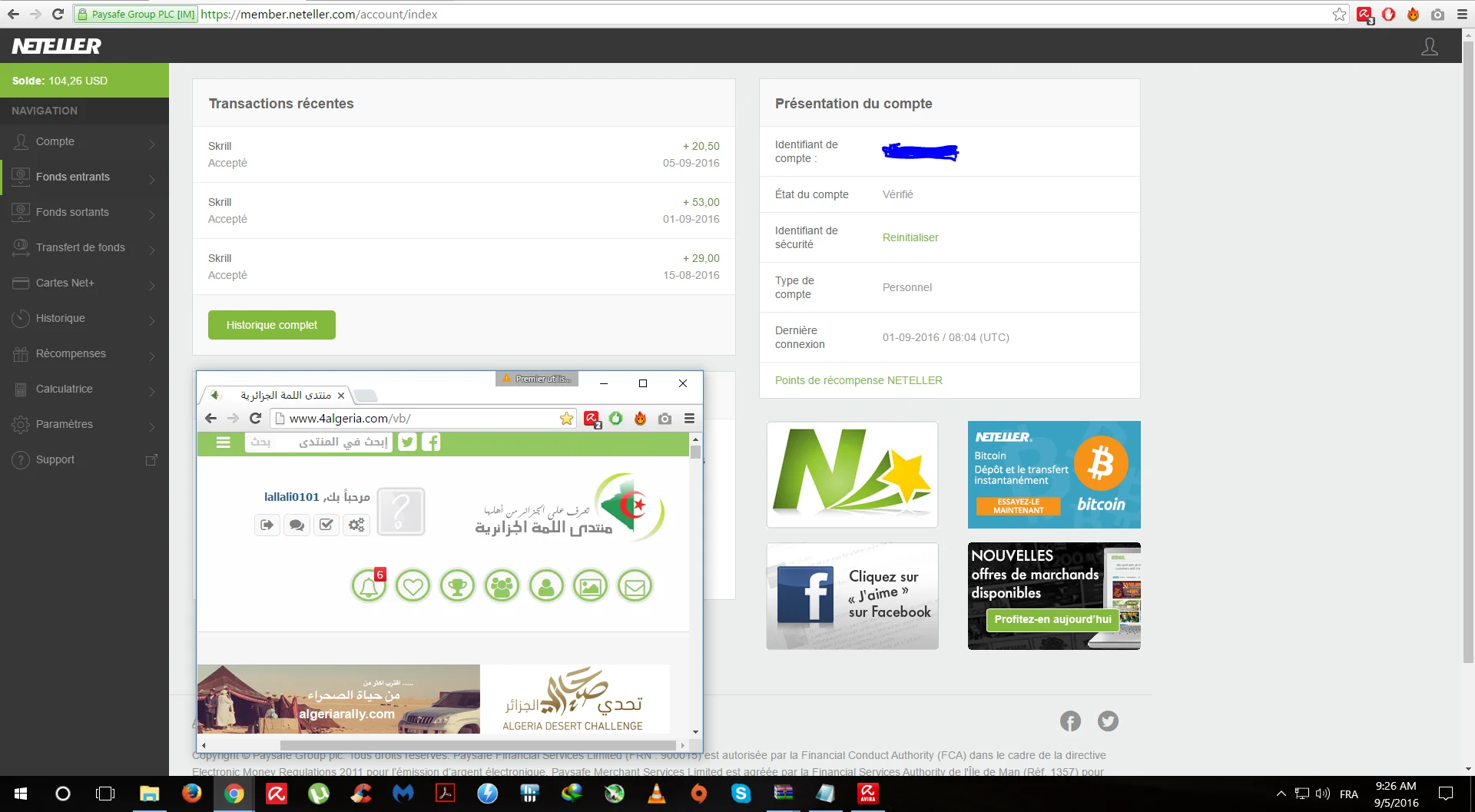Open the forum hamburger menu icon

[224, 442]
